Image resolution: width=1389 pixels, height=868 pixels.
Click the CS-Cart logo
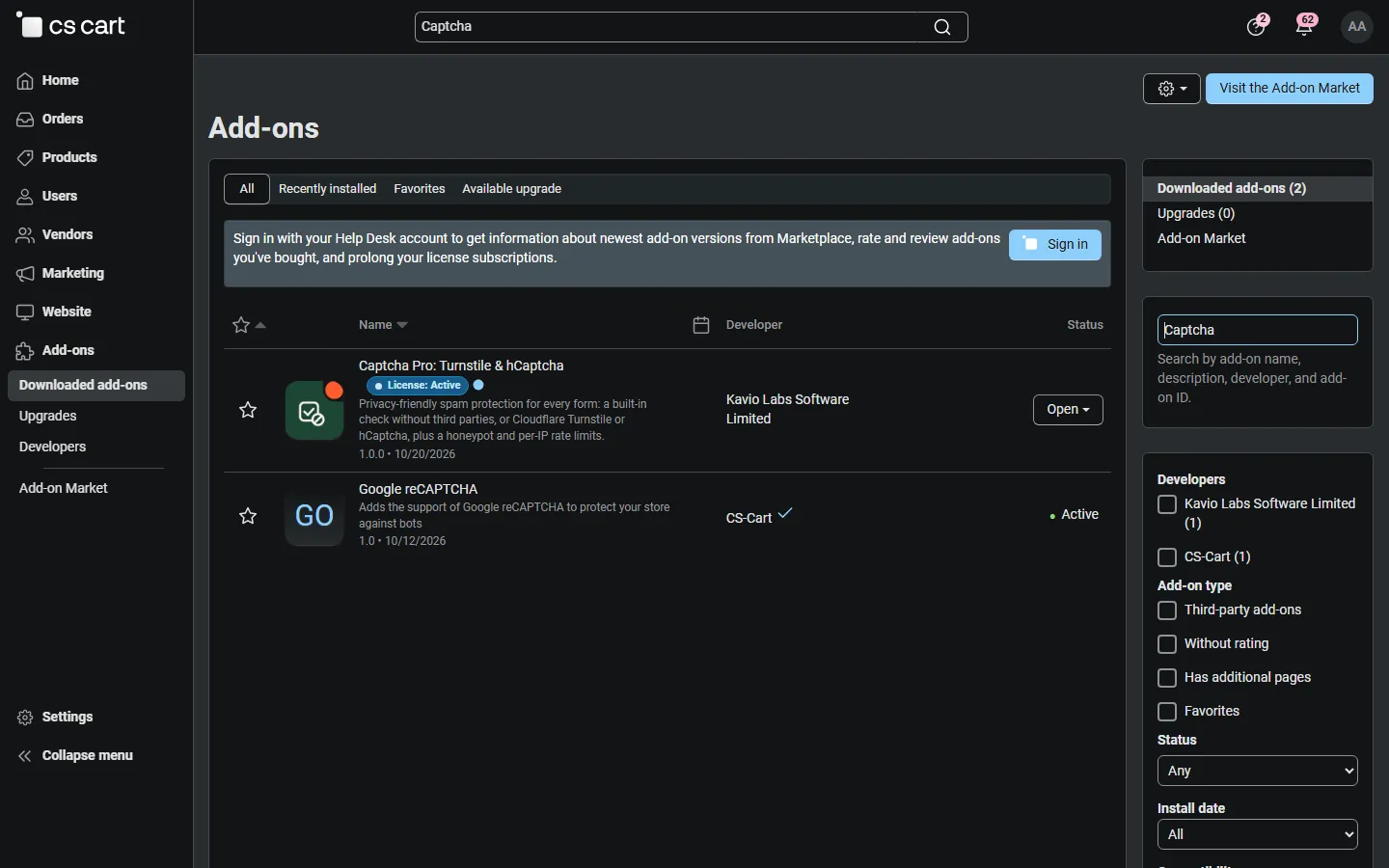pos(71,26)
